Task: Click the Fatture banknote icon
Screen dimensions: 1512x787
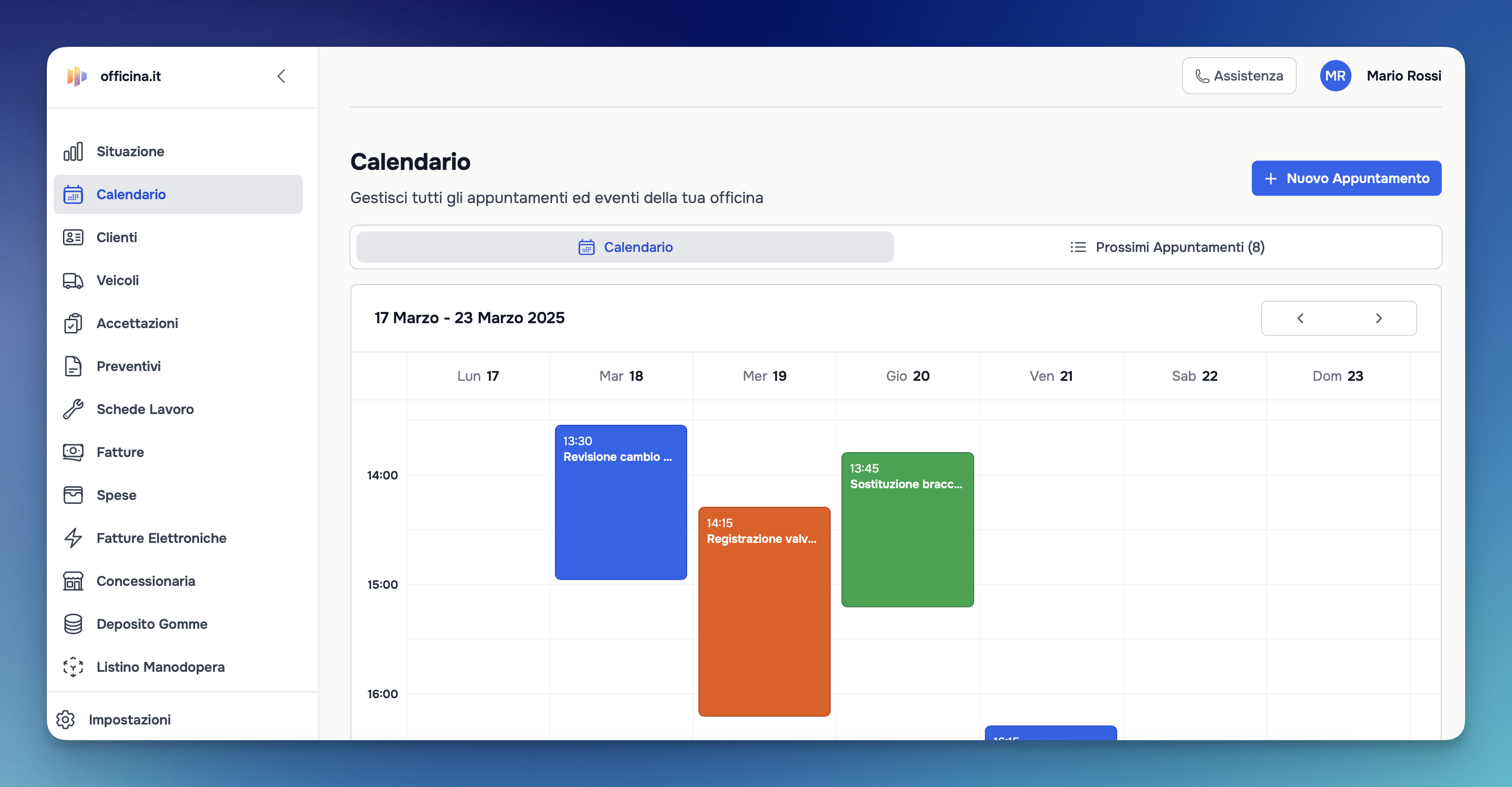Action: click(x=73, y=452)
